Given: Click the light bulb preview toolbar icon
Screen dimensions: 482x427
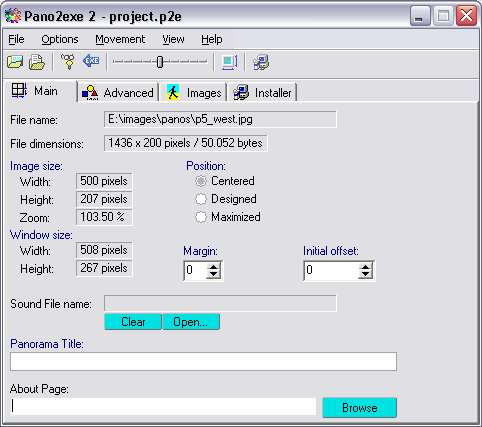Looking at the screenshot, I should (68, 62).
